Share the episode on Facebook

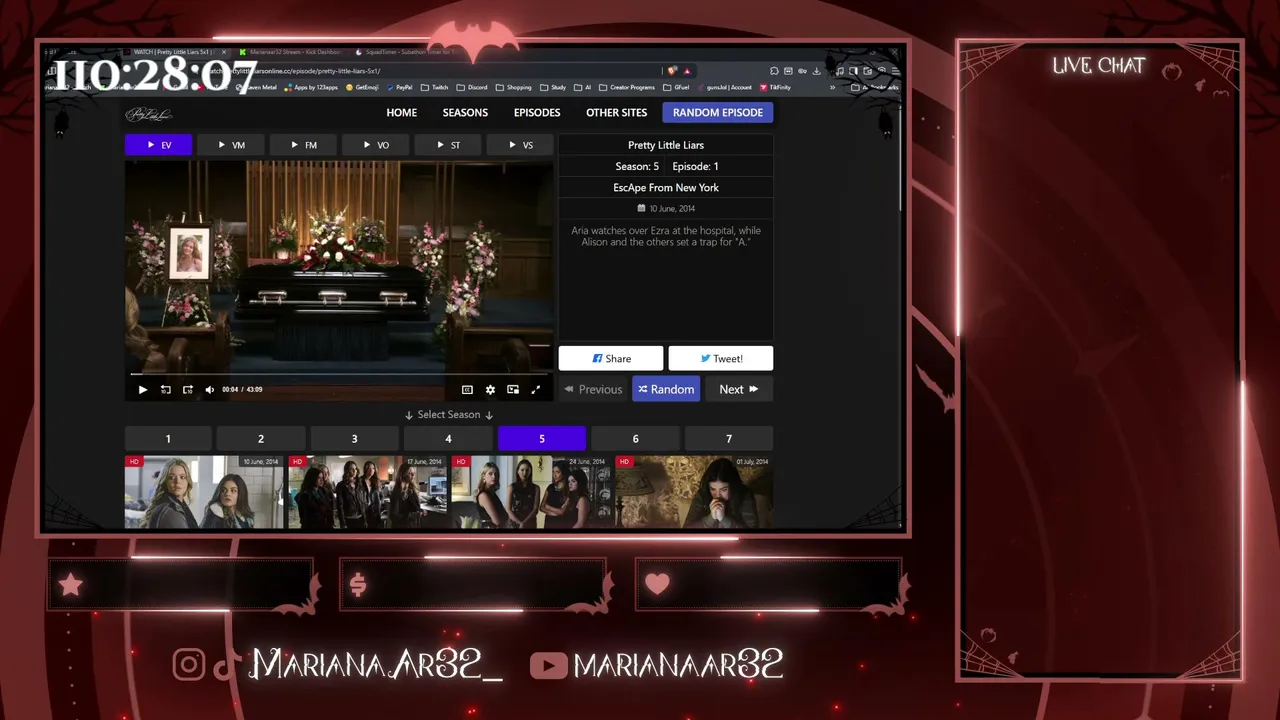(611, 358)
